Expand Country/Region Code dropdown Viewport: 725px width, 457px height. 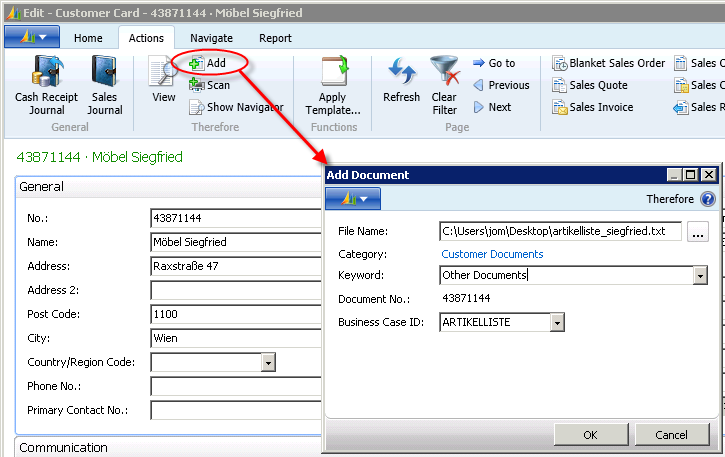[268, 363]
